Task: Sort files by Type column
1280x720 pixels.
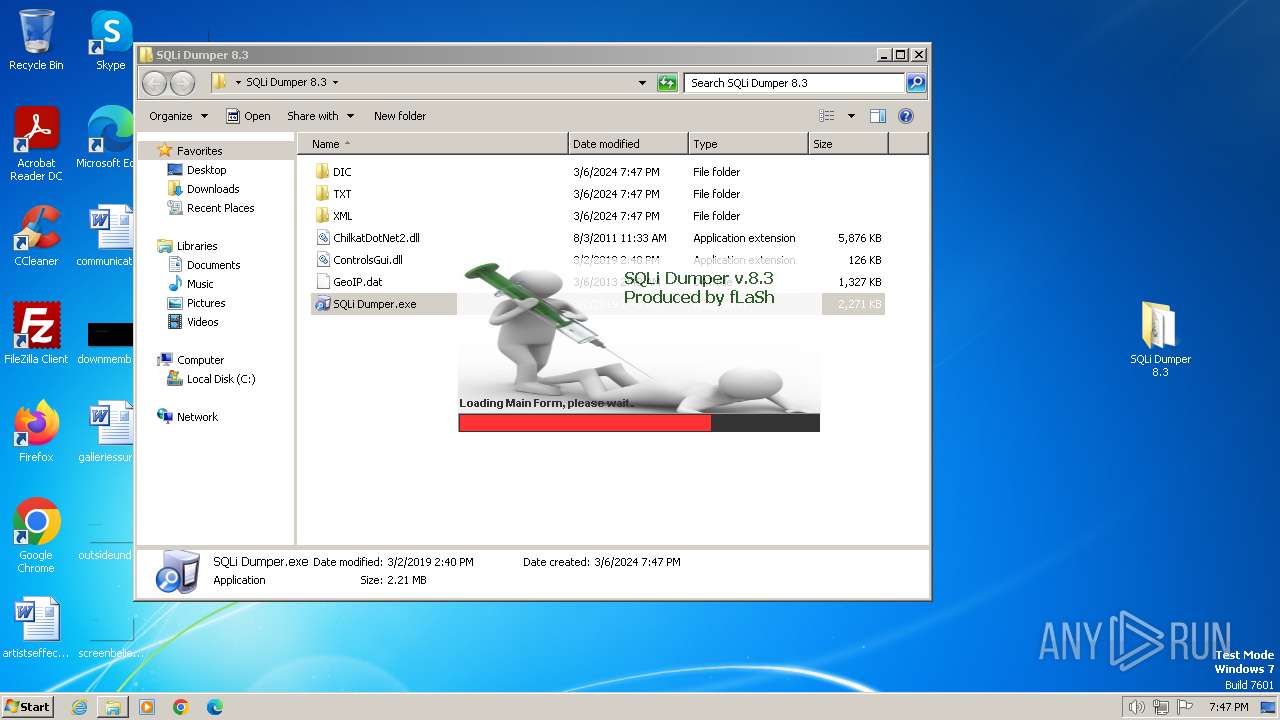Action: (748, 144)
